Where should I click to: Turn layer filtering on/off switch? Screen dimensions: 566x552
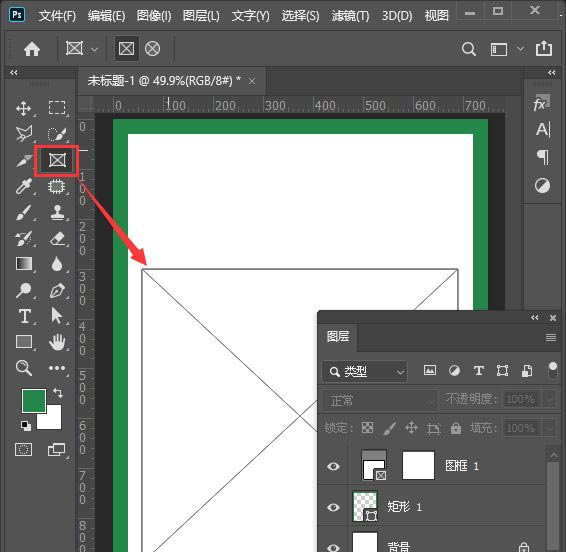[553, 370]
